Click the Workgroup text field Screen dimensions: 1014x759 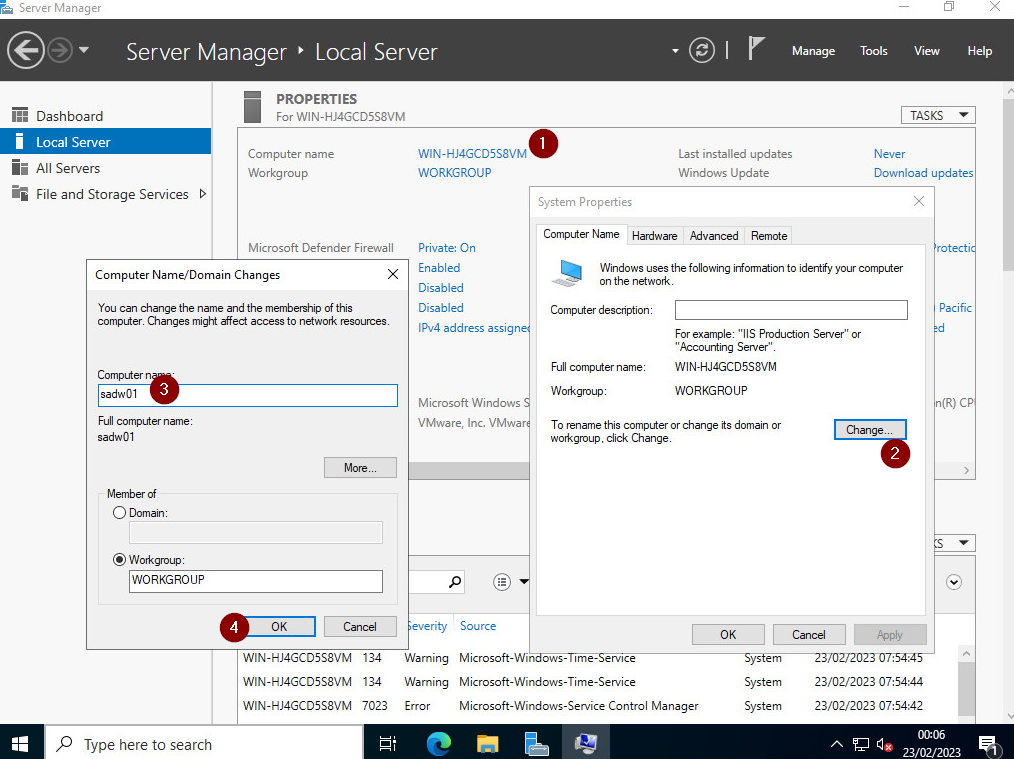(255, 581)
